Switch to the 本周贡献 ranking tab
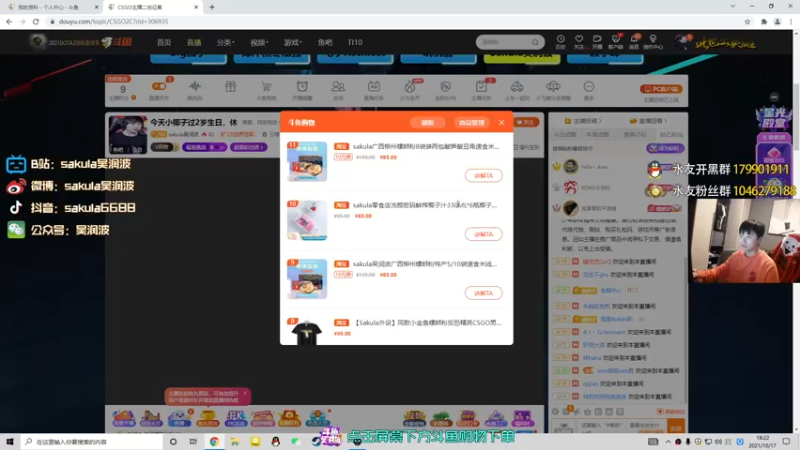 click(x=597, y=135)
